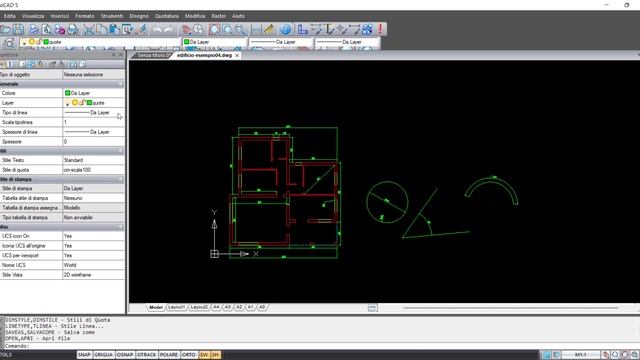Click the green swatch in Layer property row
Screen dimensions: 640x360
(89, 103)
